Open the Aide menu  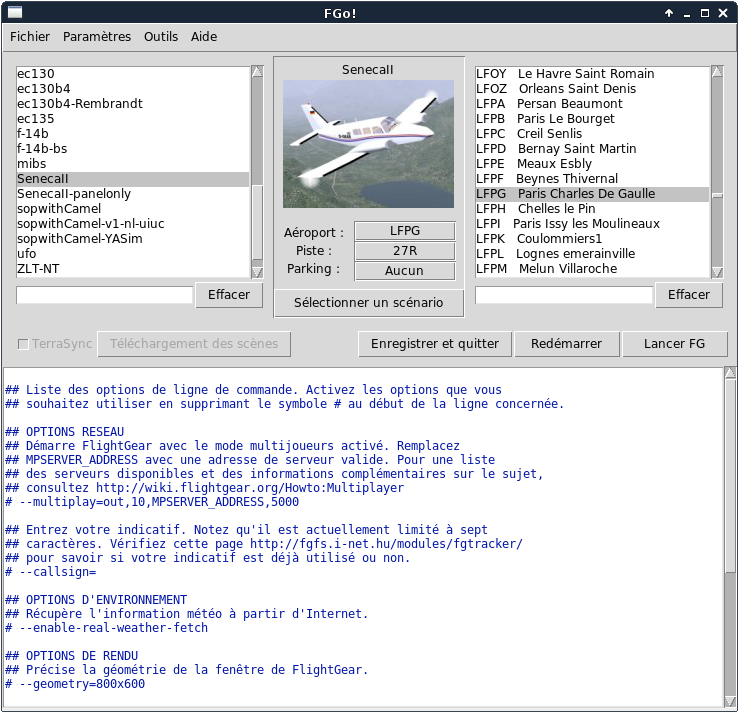pyautogui.click(x=204, y=37)
